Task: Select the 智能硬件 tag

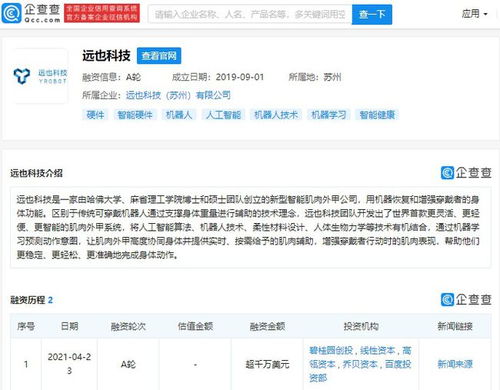Action: (x=135, y=115)
